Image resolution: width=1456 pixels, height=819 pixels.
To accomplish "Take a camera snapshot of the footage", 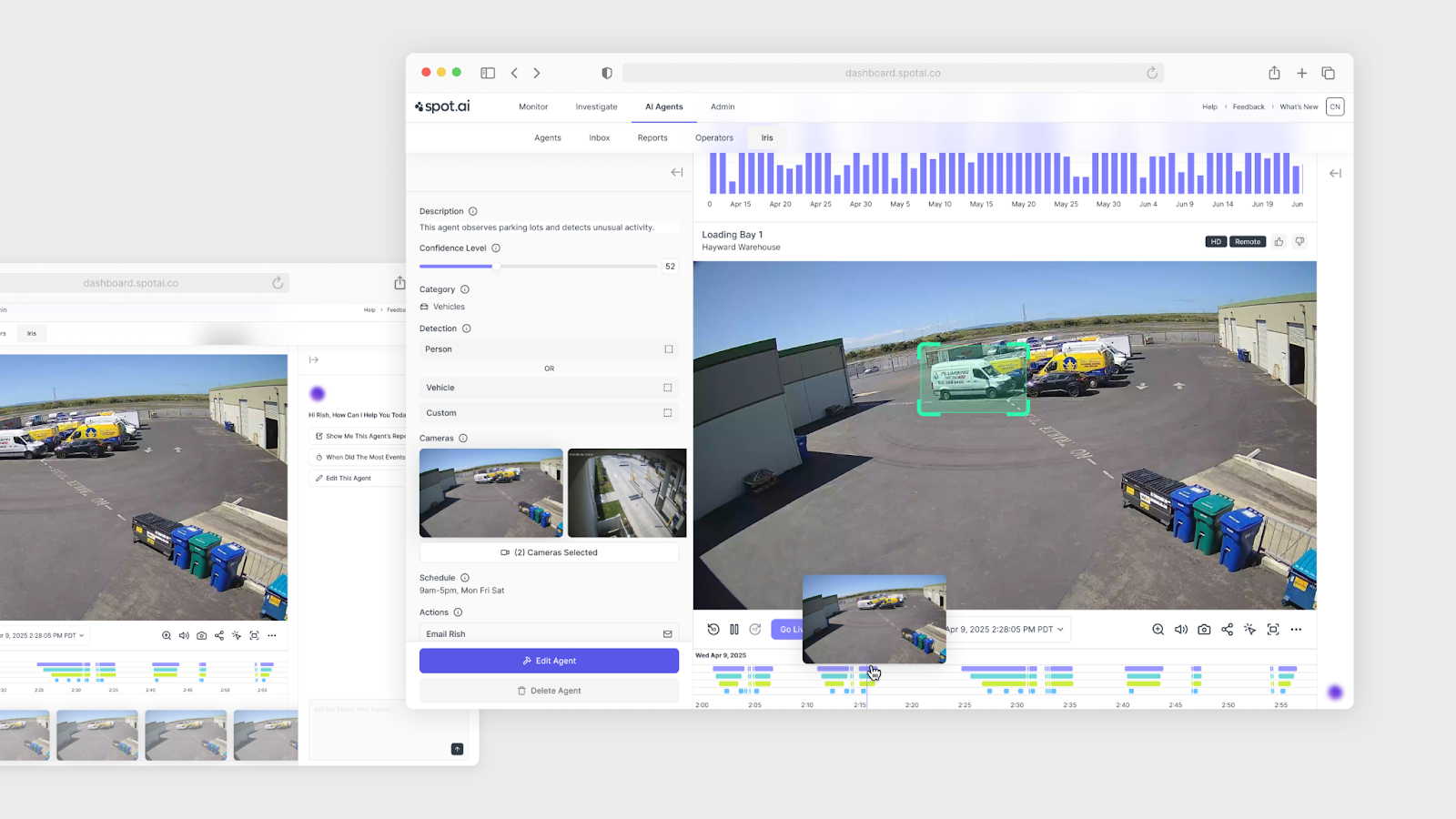I will click(x=1204, y=629).
